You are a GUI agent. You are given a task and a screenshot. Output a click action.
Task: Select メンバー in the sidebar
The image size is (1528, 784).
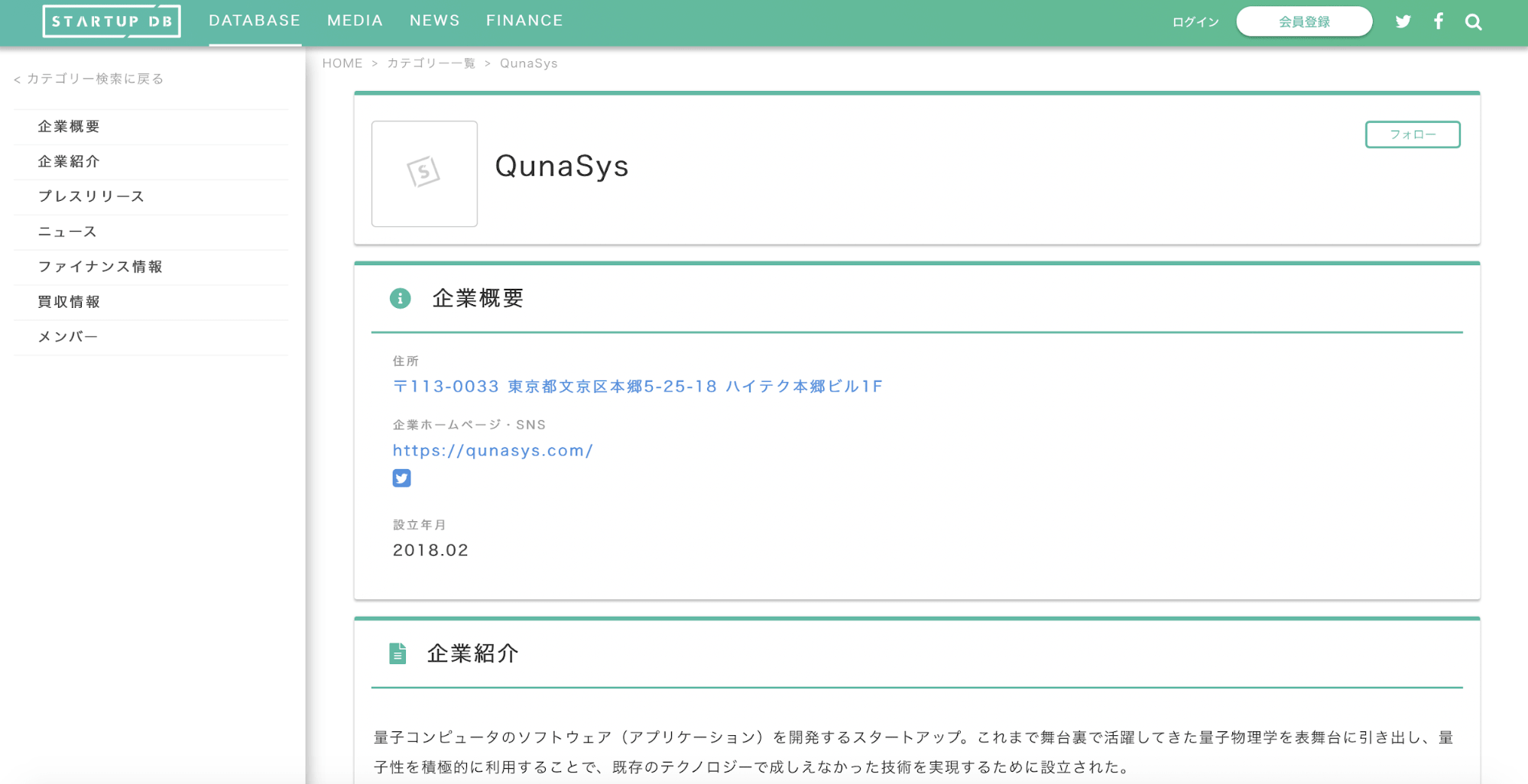pyautogui.click(x=151, y=338)
